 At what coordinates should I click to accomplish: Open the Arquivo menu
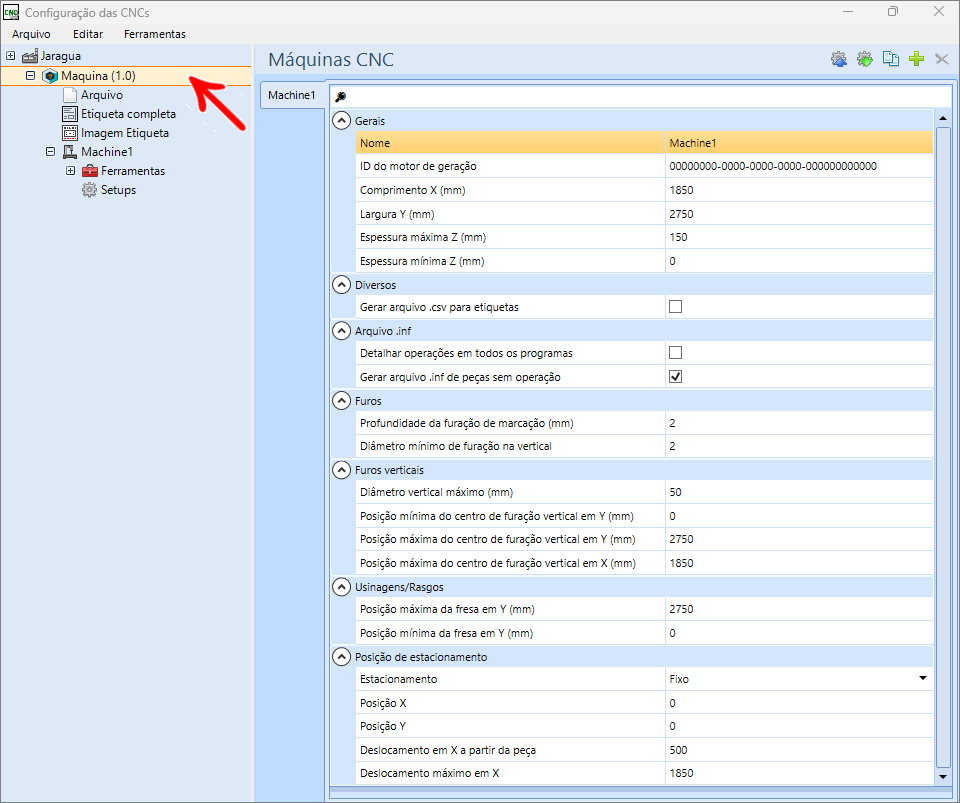click(31, 34)
